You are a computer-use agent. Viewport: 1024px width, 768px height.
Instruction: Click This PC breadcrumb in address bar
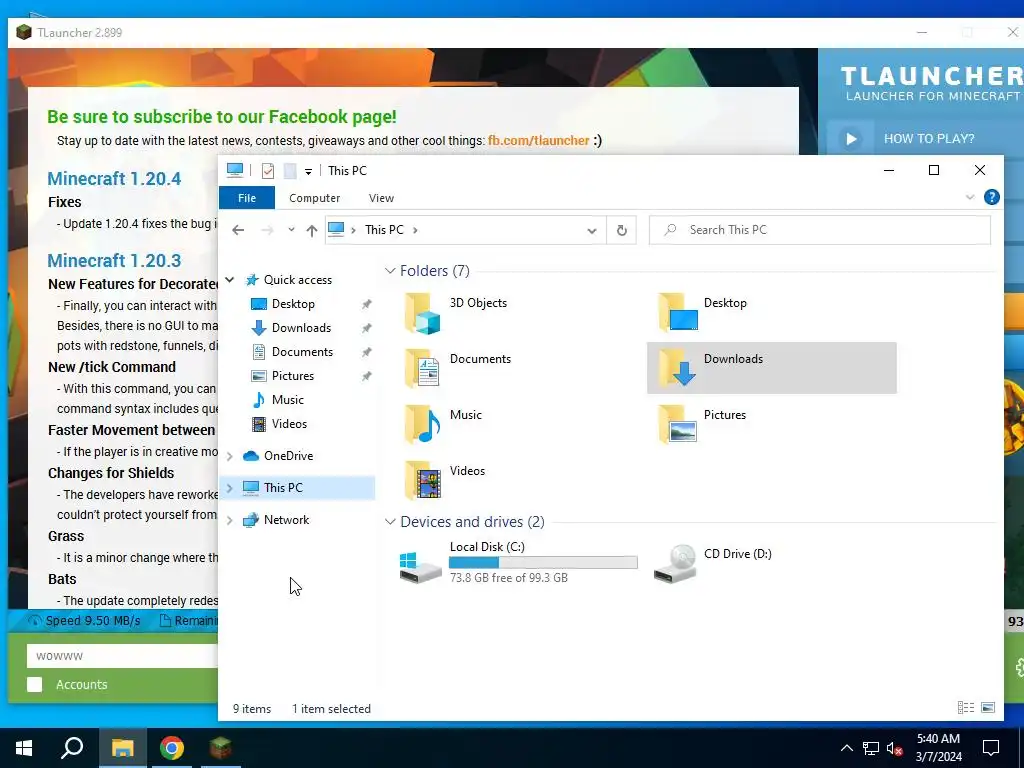click(384, 230)
